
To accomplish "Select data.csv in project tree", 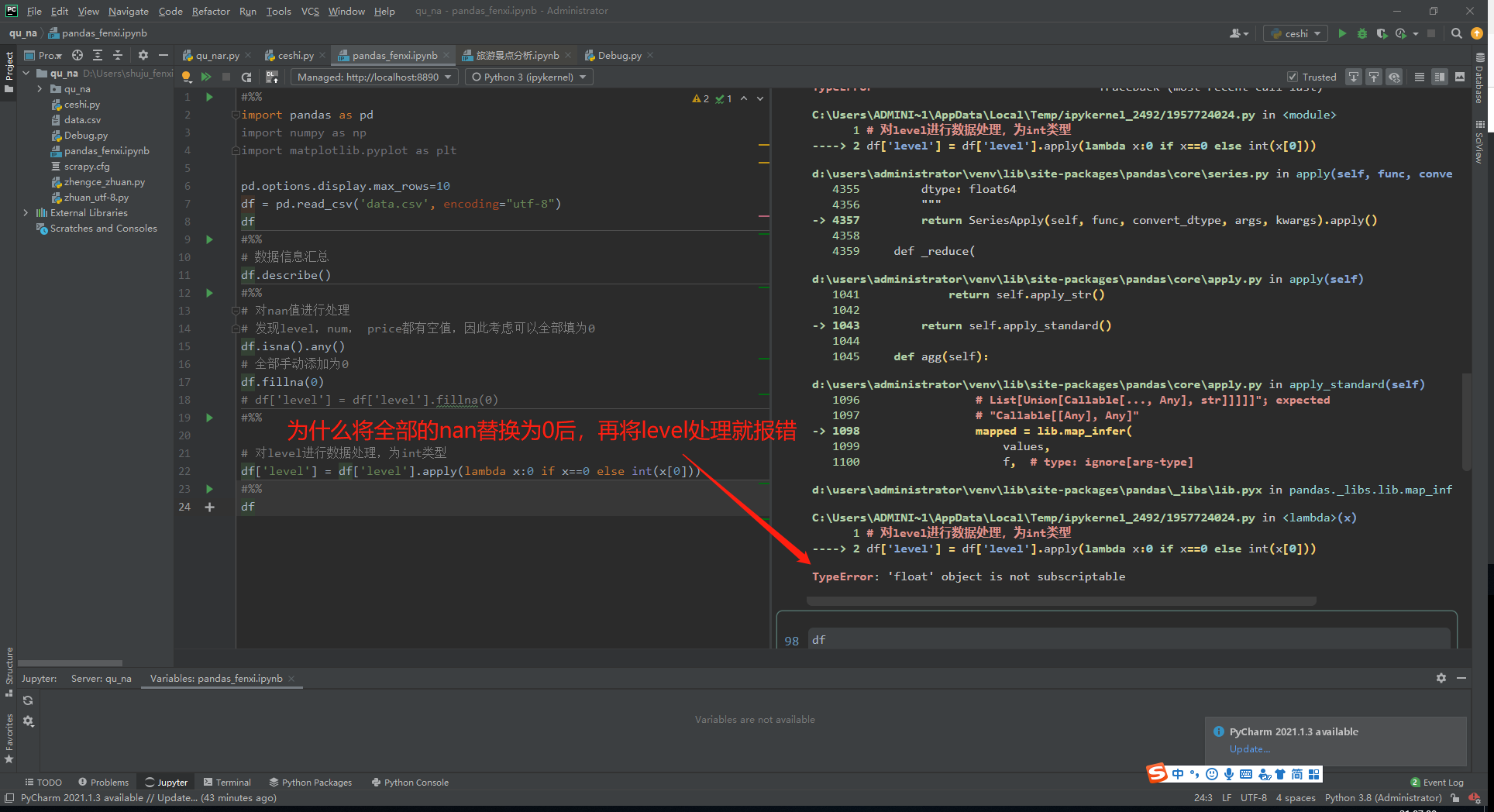I will [x=82, y=119].
